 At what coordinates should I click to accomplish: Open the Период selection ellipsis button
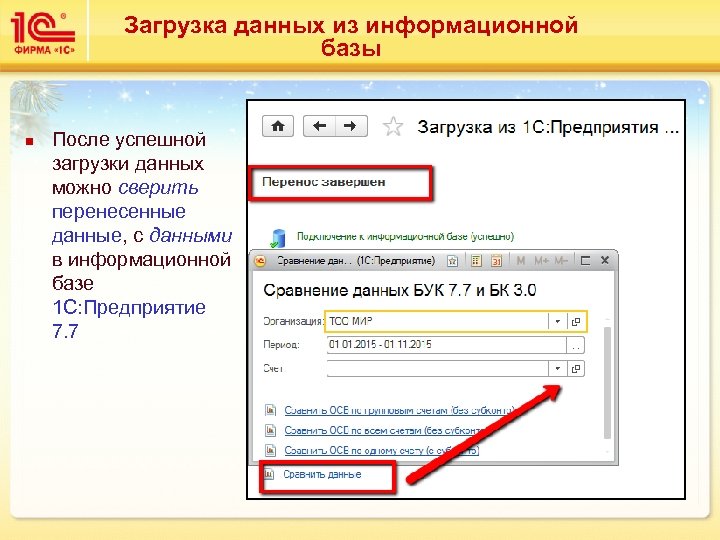click(x=575, y=345)
